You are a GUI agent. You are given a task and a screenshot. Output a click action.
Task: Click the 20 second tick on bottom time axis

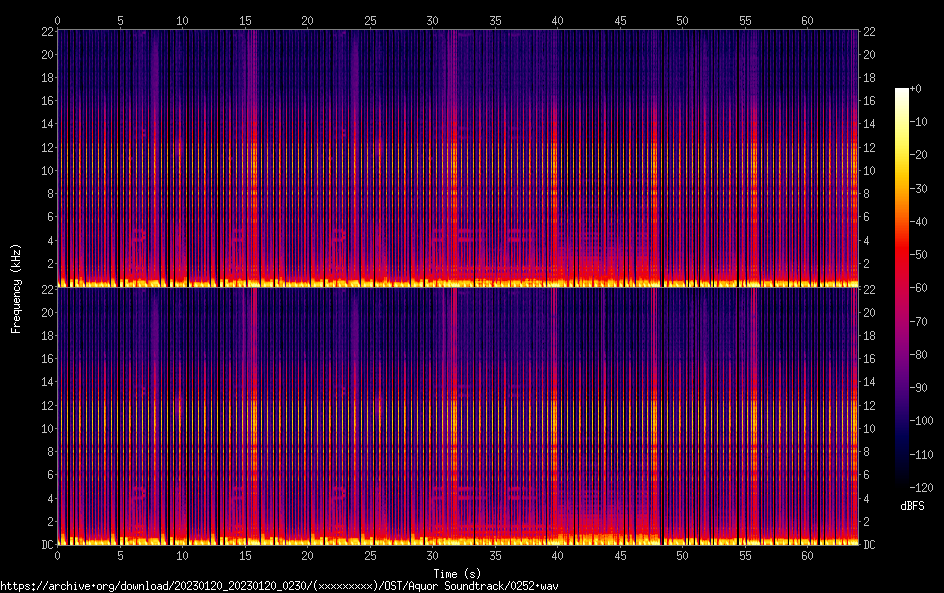[307, 555]
